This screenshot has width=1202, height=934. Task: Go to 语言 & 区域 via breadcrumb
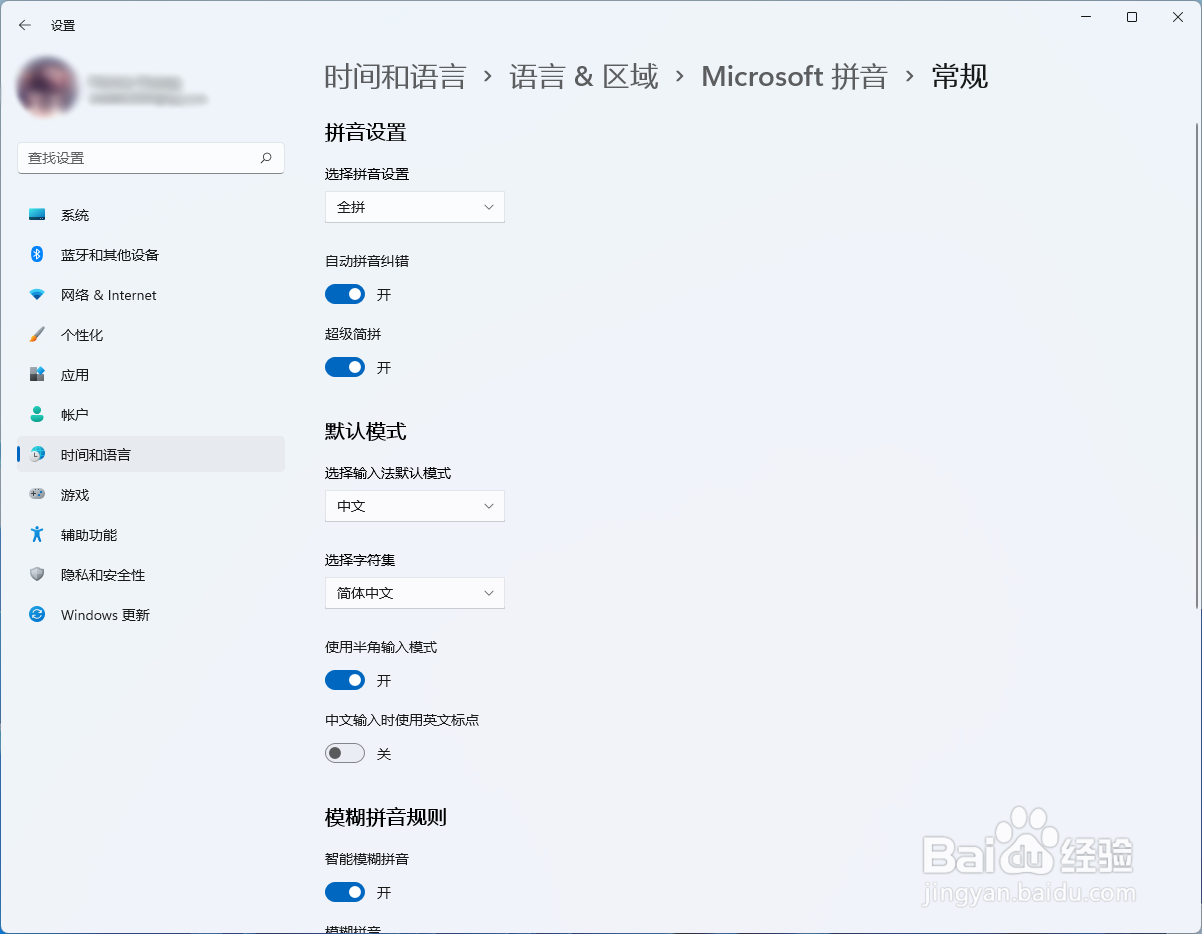583,76
